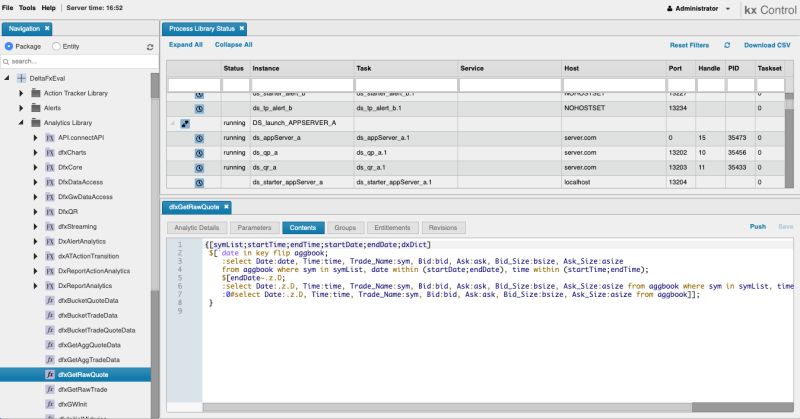
Task: Click the DS_launch_APPSERVER_A workflow icon
Action: pos(185,124)
